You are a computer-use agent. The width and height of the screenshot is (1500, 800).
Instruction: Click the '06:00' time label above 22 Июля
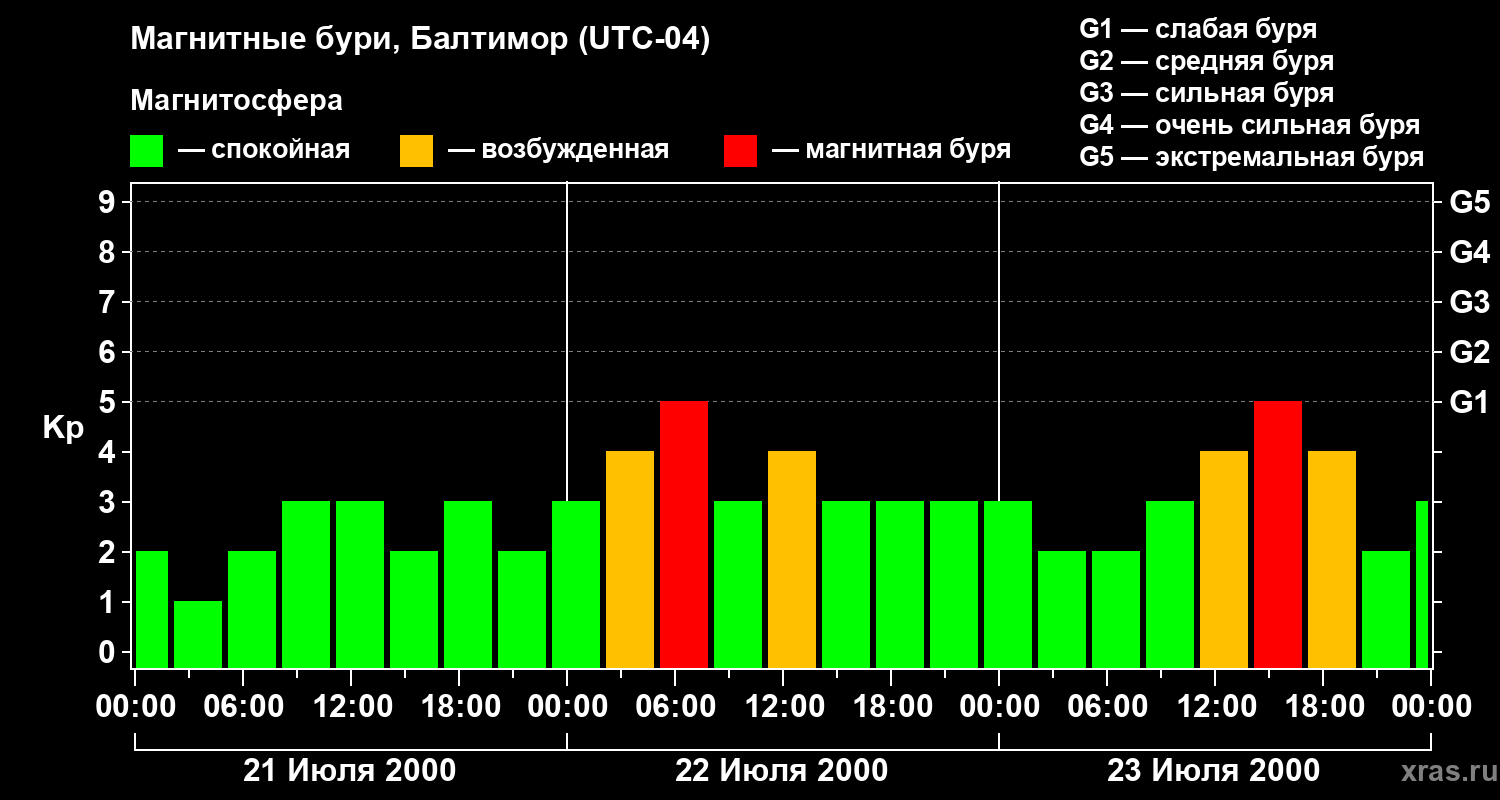click(x=675, y=706)
